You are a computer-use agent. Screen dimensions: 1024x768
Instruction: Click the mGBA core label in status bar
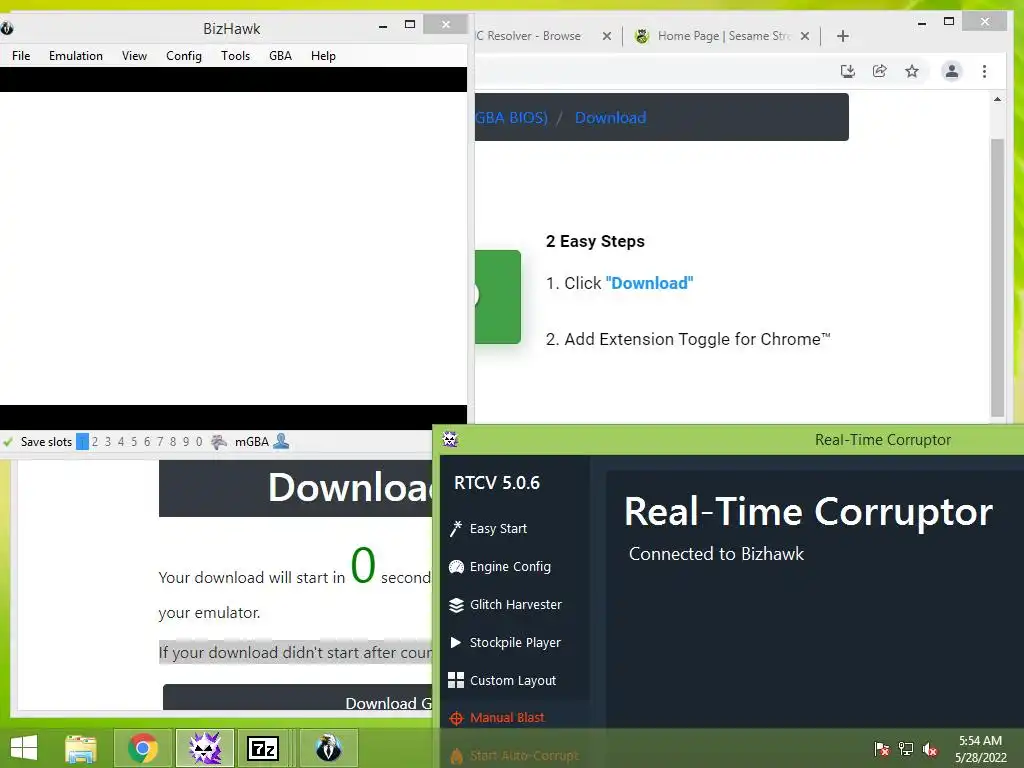click(251, 441)
